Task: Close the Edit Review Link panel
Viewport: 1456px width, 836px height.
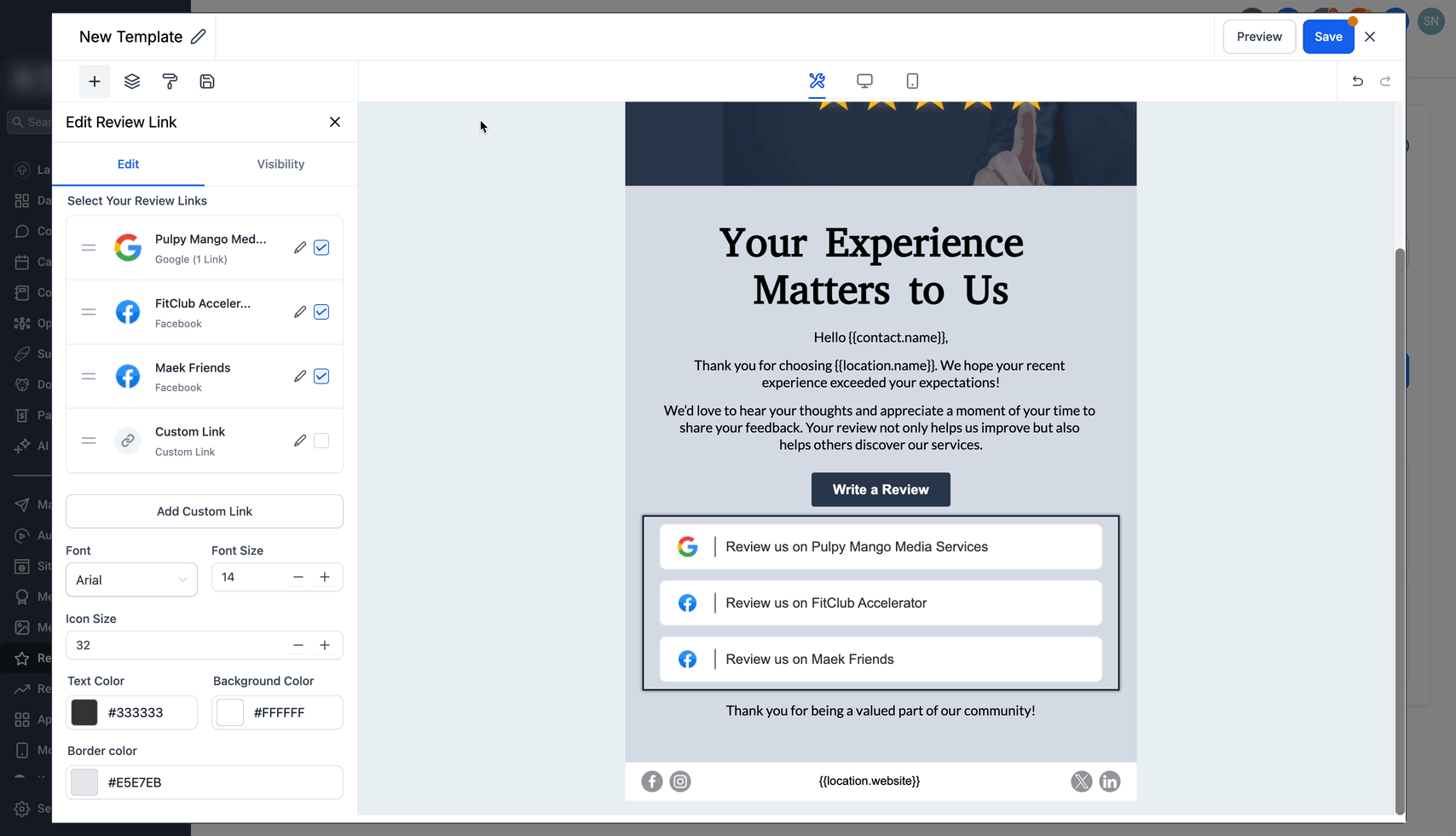Action: (x=335, y=122)
